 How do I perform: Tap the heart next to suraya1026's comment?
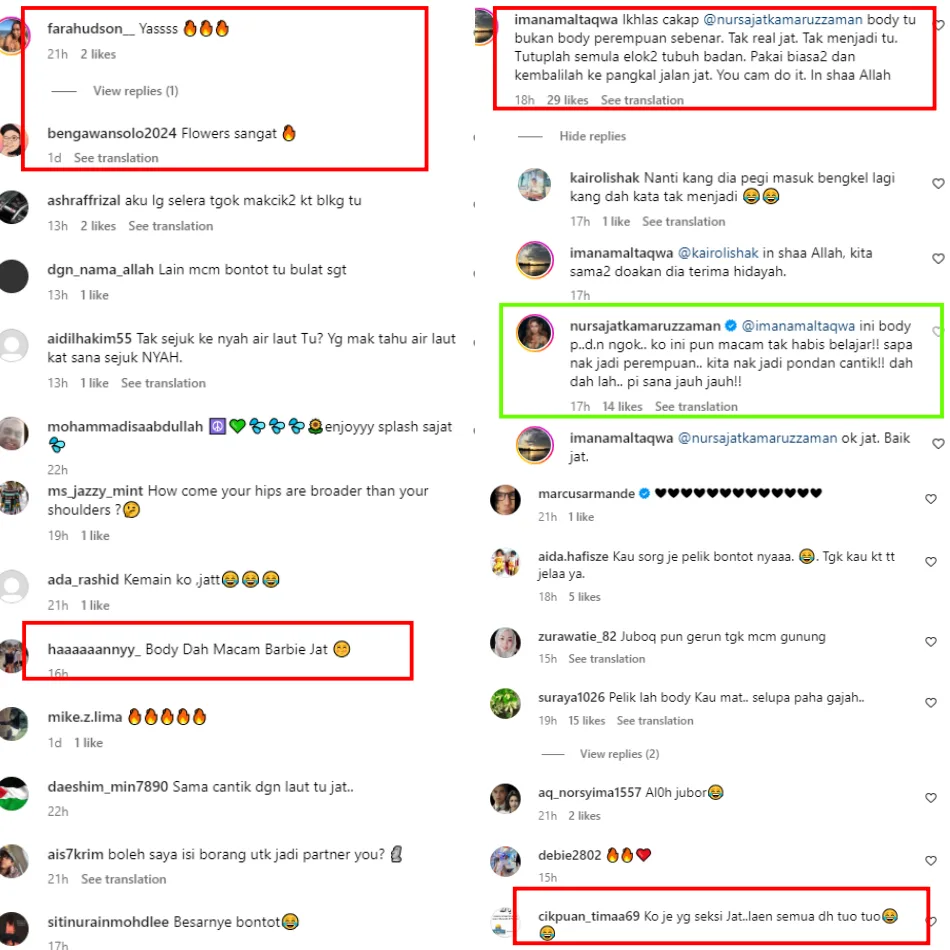pos(931,703)
